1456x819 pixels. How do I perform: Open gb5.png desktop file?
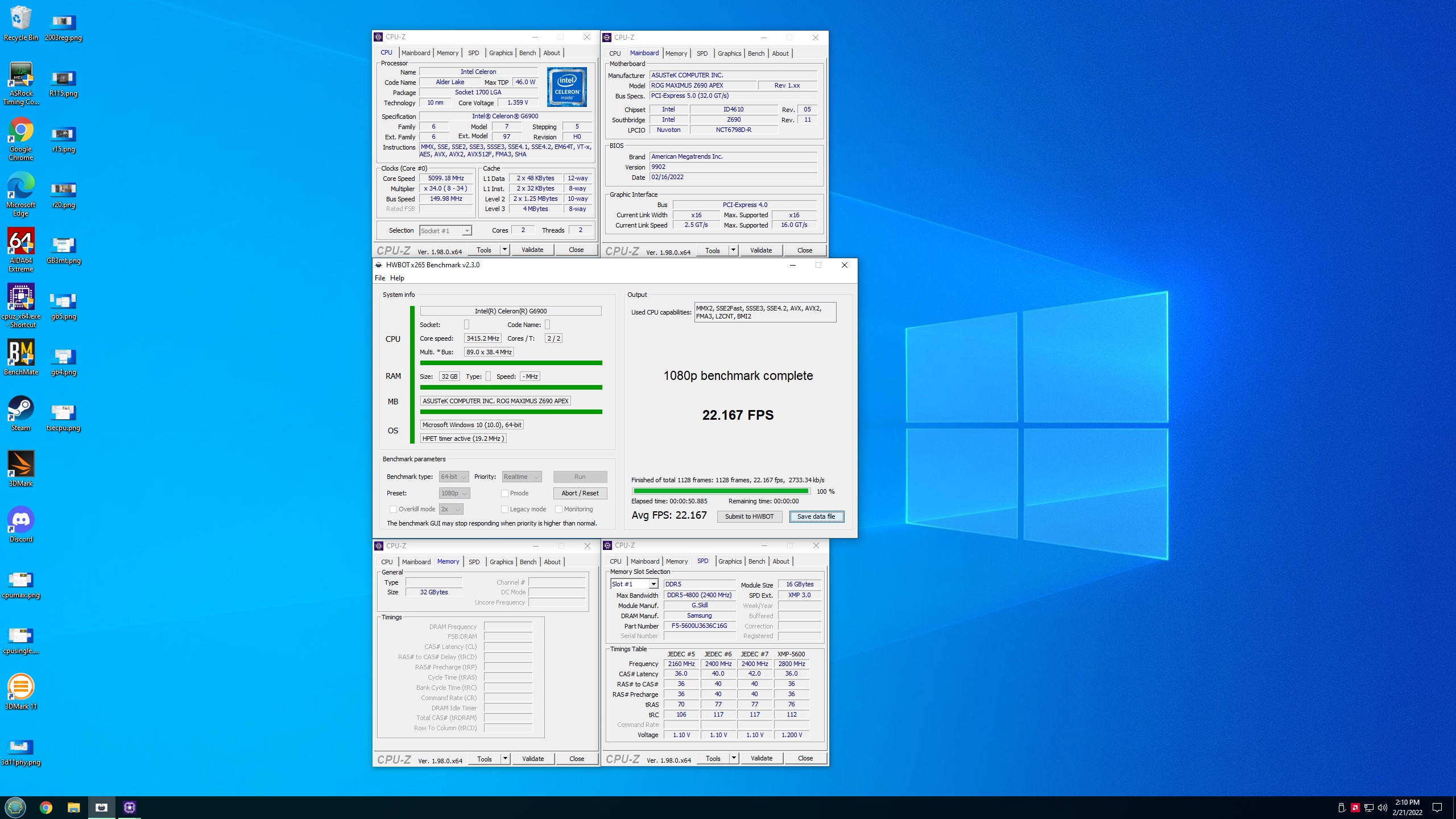pos(63,306)
